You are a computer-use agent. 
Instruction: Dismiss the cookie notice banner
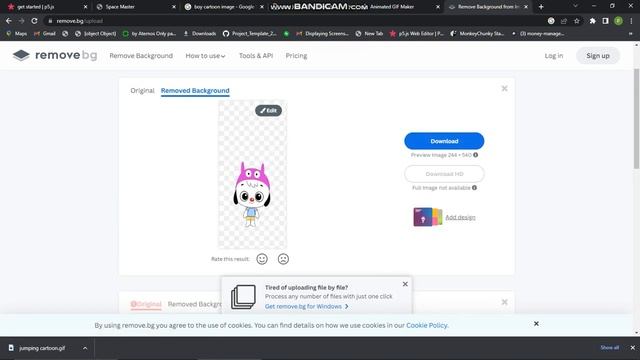[536, 324]
